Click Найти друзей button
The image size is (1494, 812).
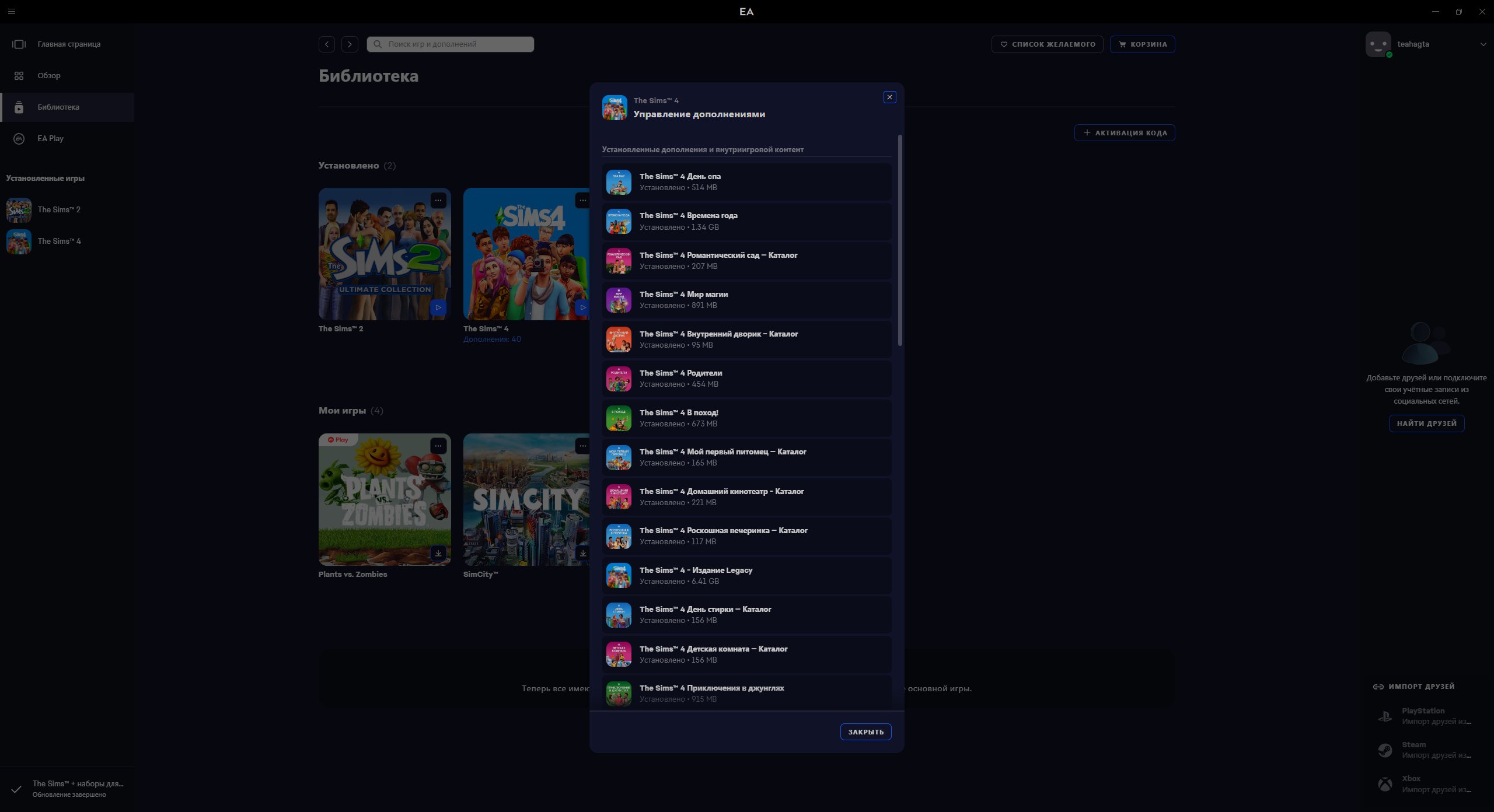click(x=1426, y=423)
